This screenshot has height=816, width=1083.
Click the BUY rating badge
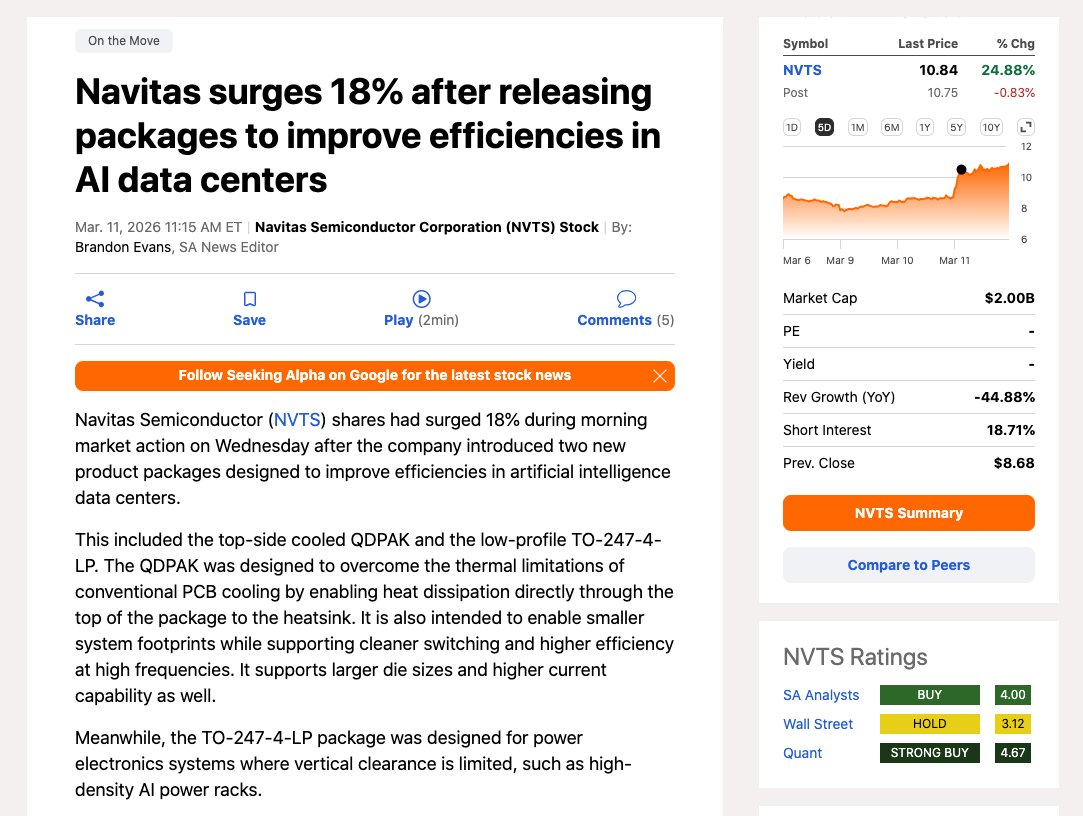930,695
